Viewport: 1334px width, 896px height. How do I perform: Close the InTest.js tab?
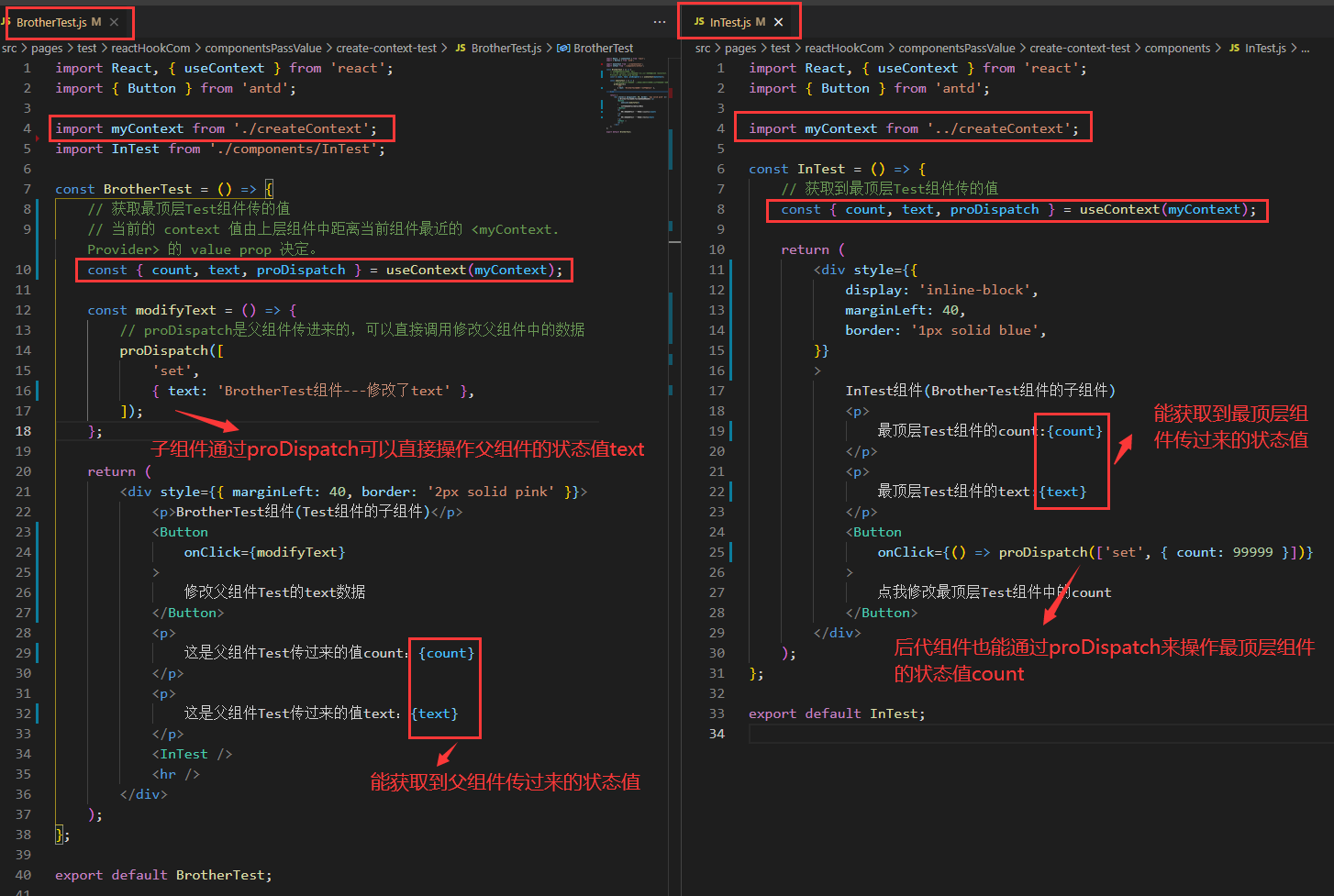[x=779, y=20]
